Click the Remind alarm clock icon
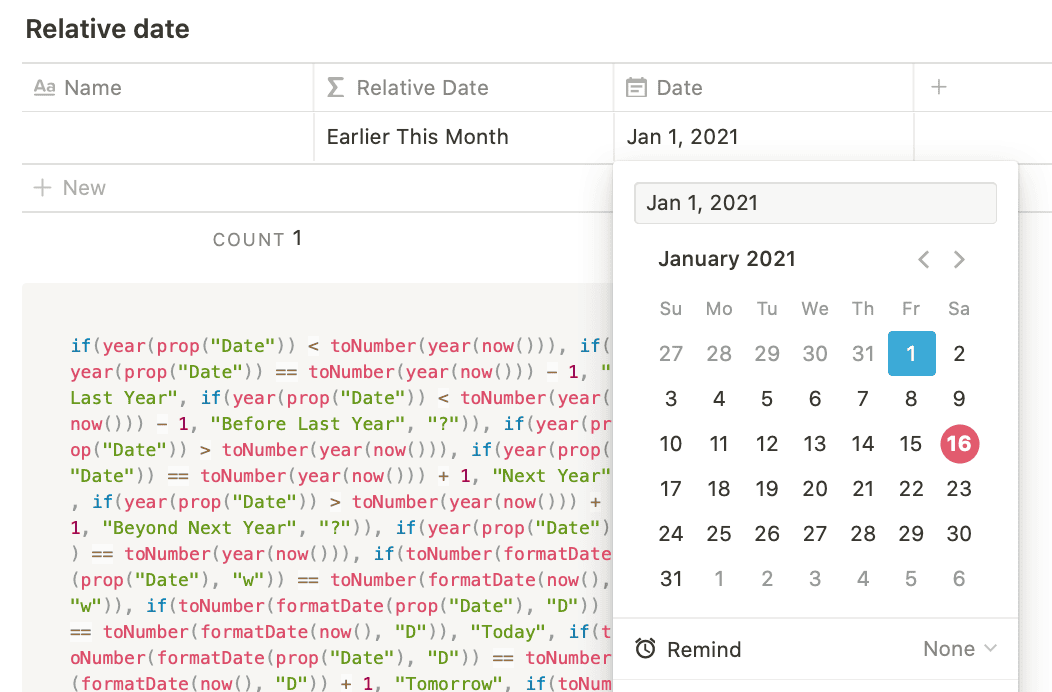This screenshot has height=692, width=1052. tap(646, 649)
